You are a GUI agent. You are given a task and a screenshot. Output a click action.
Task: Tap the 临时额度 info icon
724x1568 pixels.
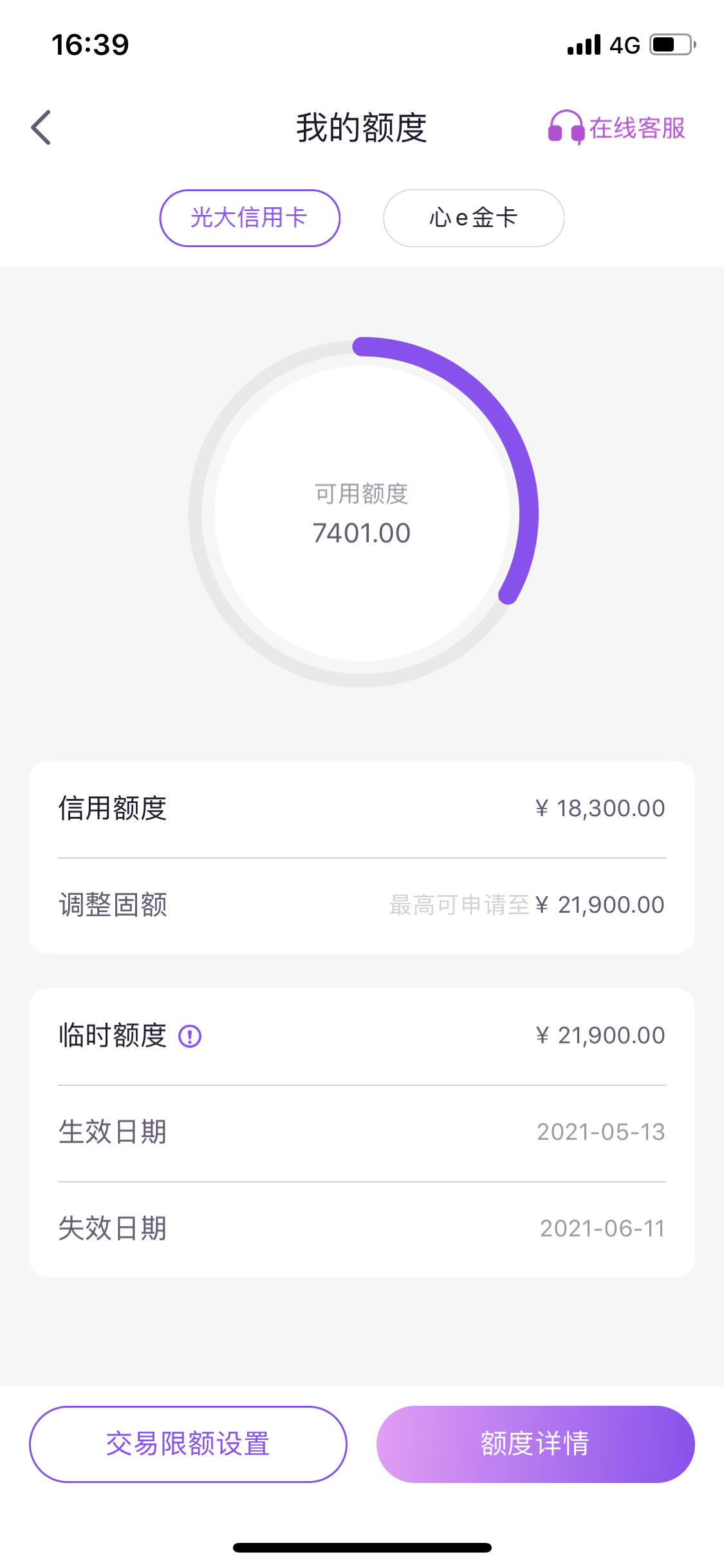click(190, 1036)
